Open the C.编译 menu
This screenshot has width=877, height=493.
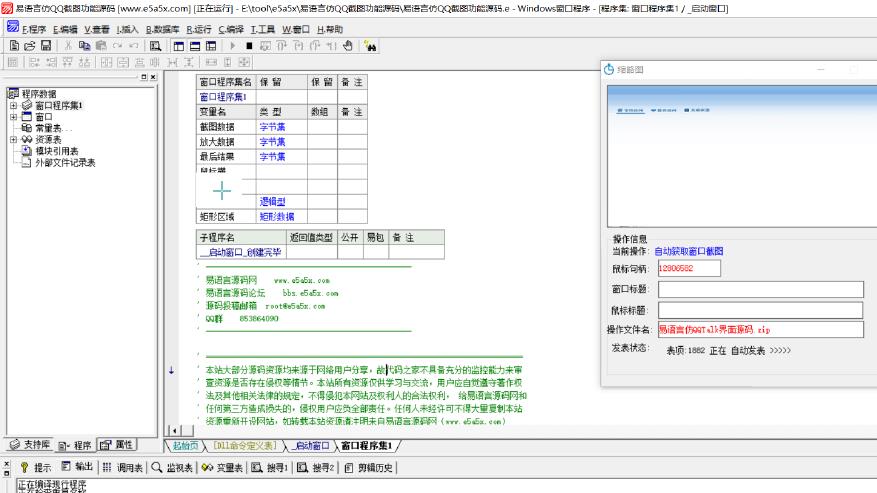pos(231,30)
